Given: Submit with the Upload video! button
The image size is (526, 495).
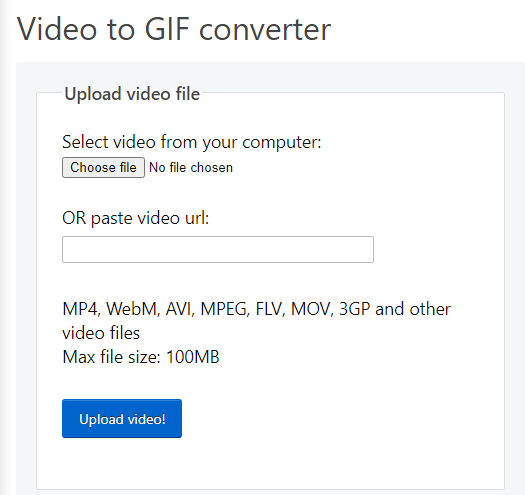Looking at the screenshot, I should pos(122,418).
